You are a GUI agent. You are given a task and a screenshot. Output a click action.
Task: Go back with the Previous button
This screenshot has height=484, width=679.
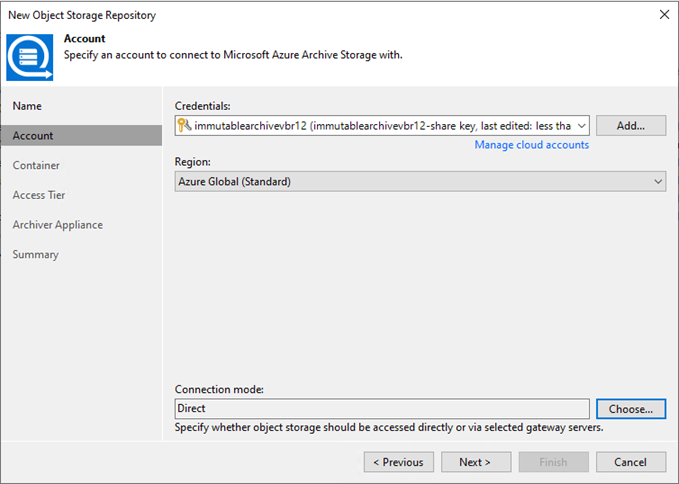click(399, 462)
